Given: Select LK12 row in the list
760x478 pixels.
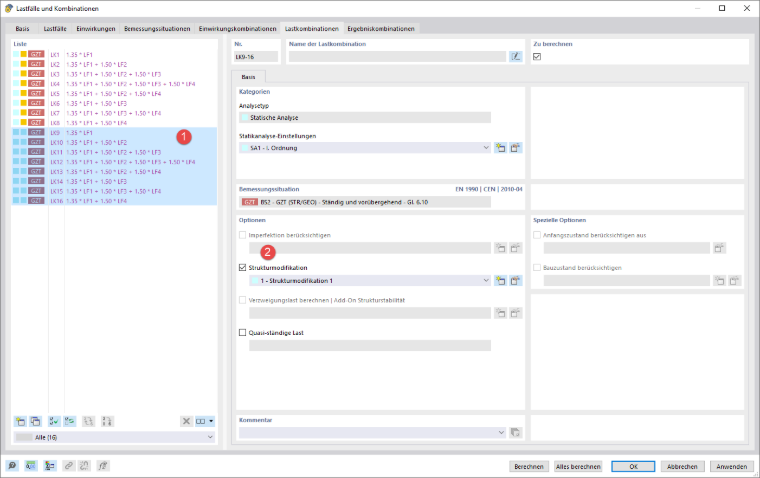Looking at the screenshot, I should 114,162.
